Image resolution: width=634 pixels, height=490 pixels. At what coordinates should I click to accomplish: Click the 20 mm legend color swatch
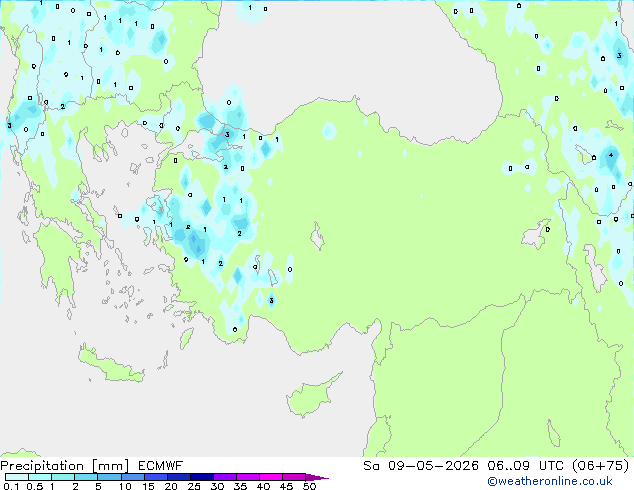pyautogui.click(x=179, y=477)
